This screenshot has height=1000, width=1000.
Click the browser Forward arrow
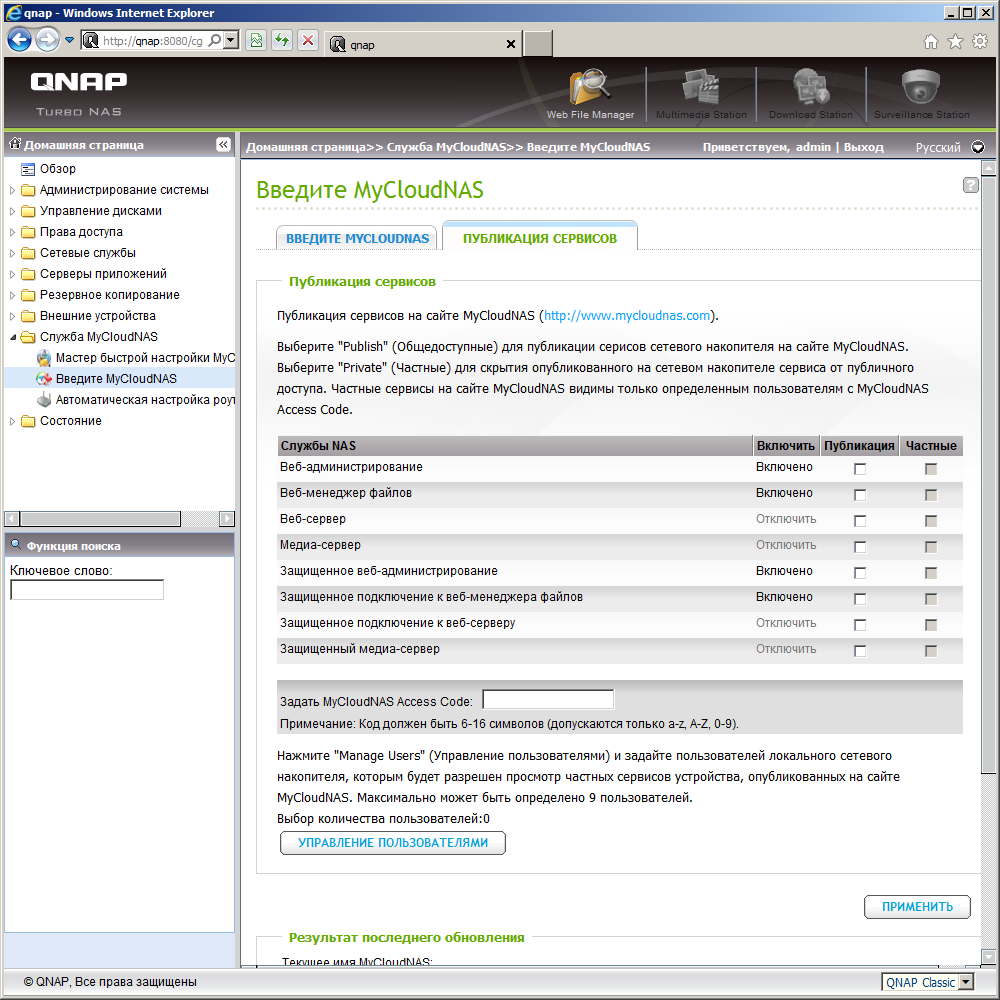point(47,40)
